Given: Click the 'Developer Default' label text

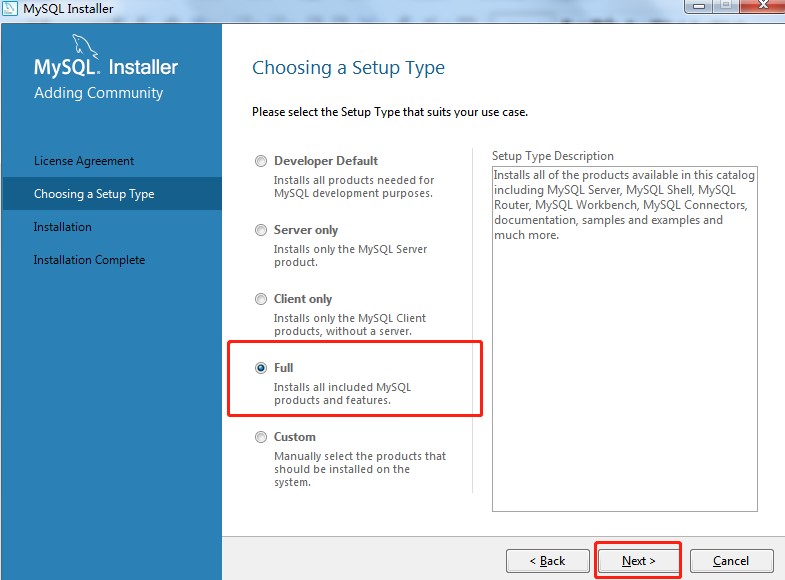Looking at the screenshot, I should coord(326,161).
